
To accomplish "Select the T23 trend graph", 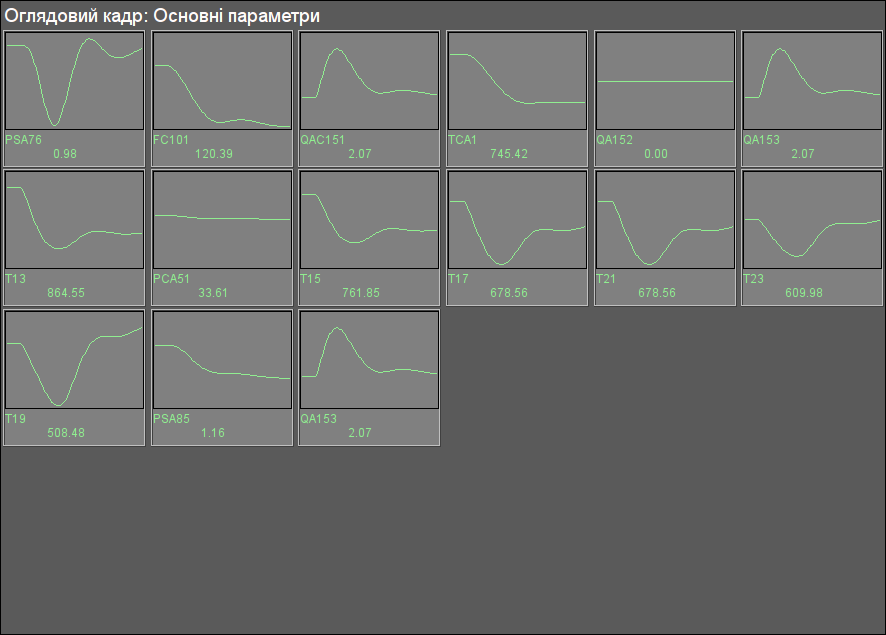I will pos(812,220).
